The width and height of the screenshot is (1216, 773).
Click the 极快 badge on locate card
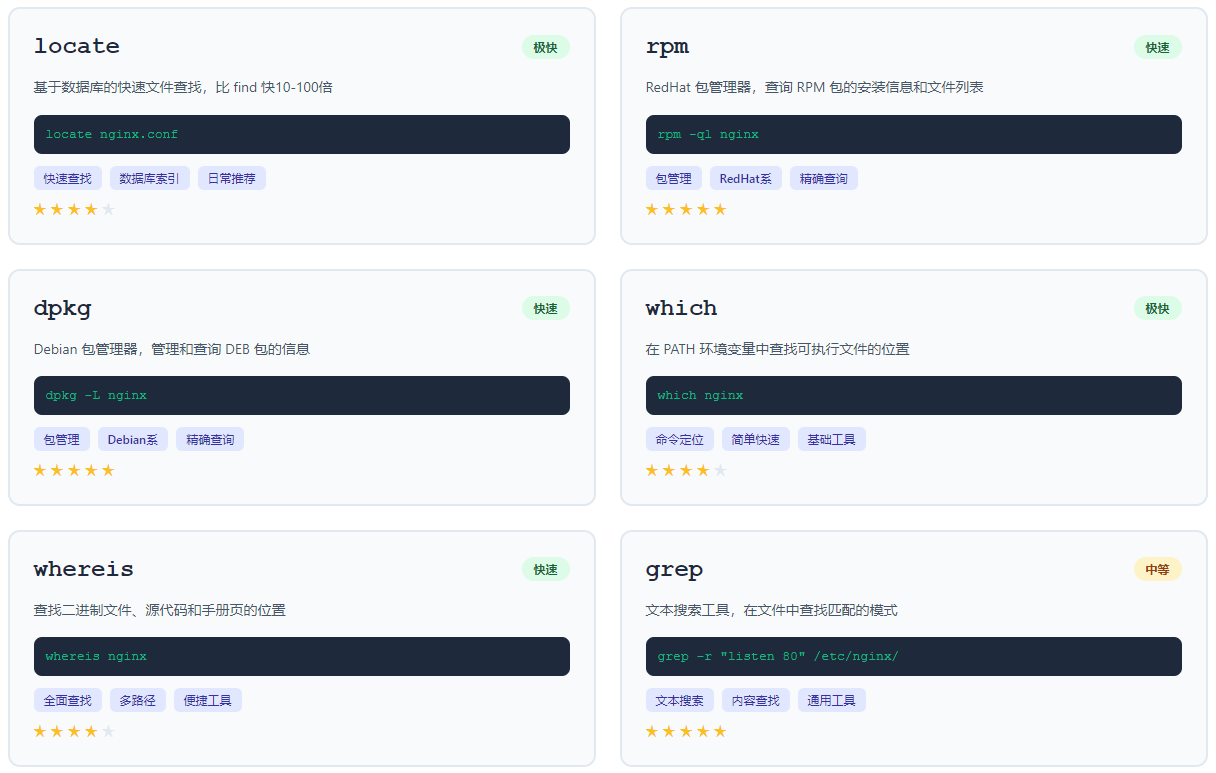(545, 47)
